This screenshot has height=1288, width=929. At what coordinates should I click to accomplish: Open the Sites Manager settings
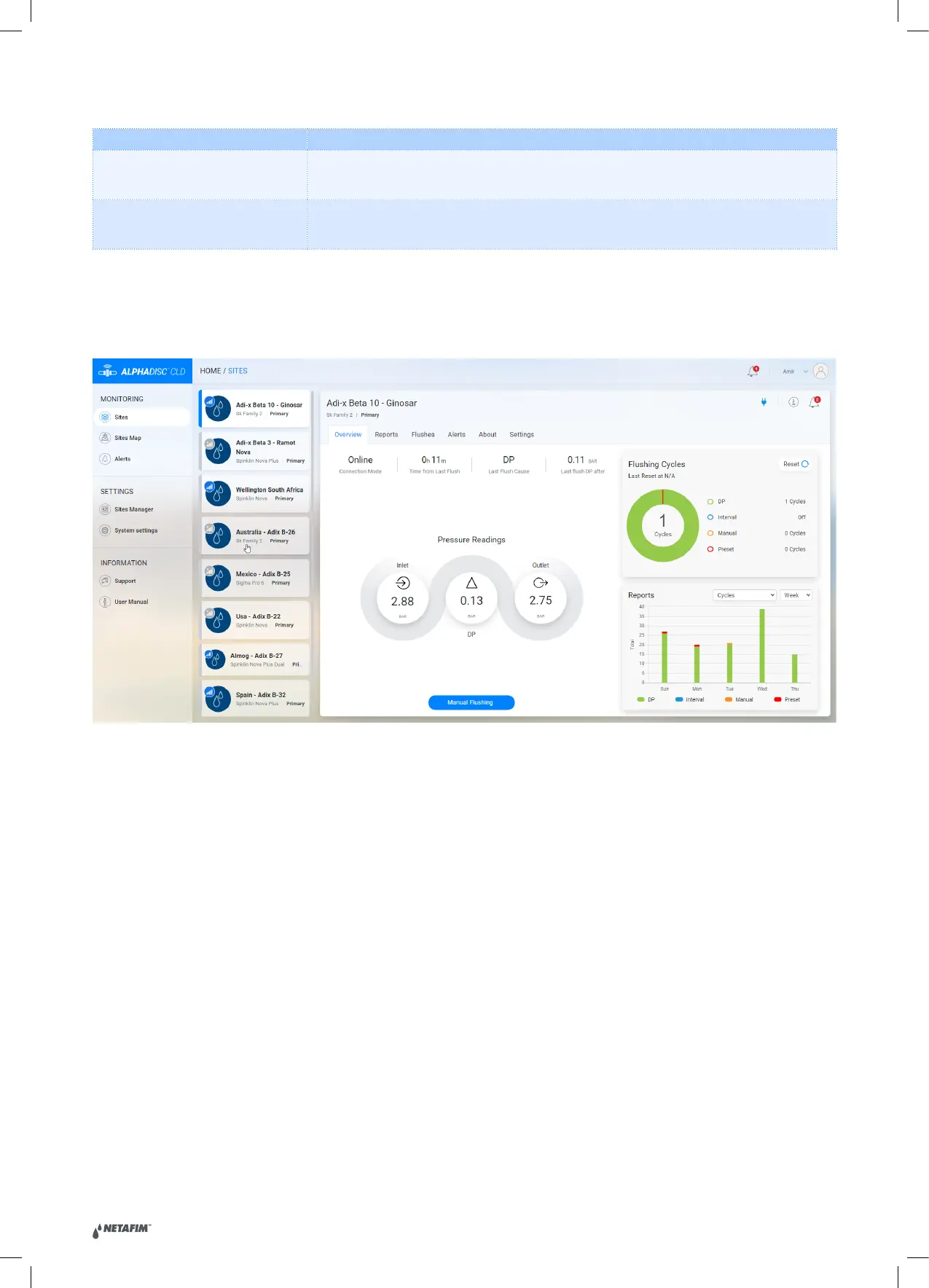[133, 509]
